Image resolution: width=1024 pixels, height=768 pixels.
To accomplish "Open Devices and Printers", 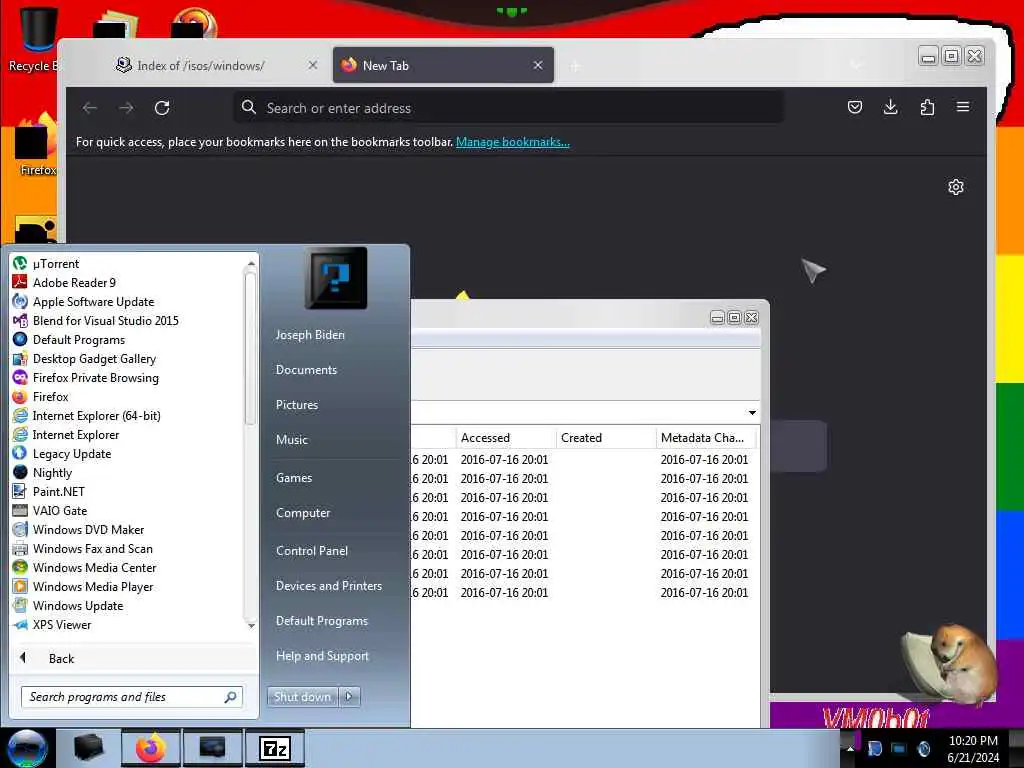I will coord(328,586).
